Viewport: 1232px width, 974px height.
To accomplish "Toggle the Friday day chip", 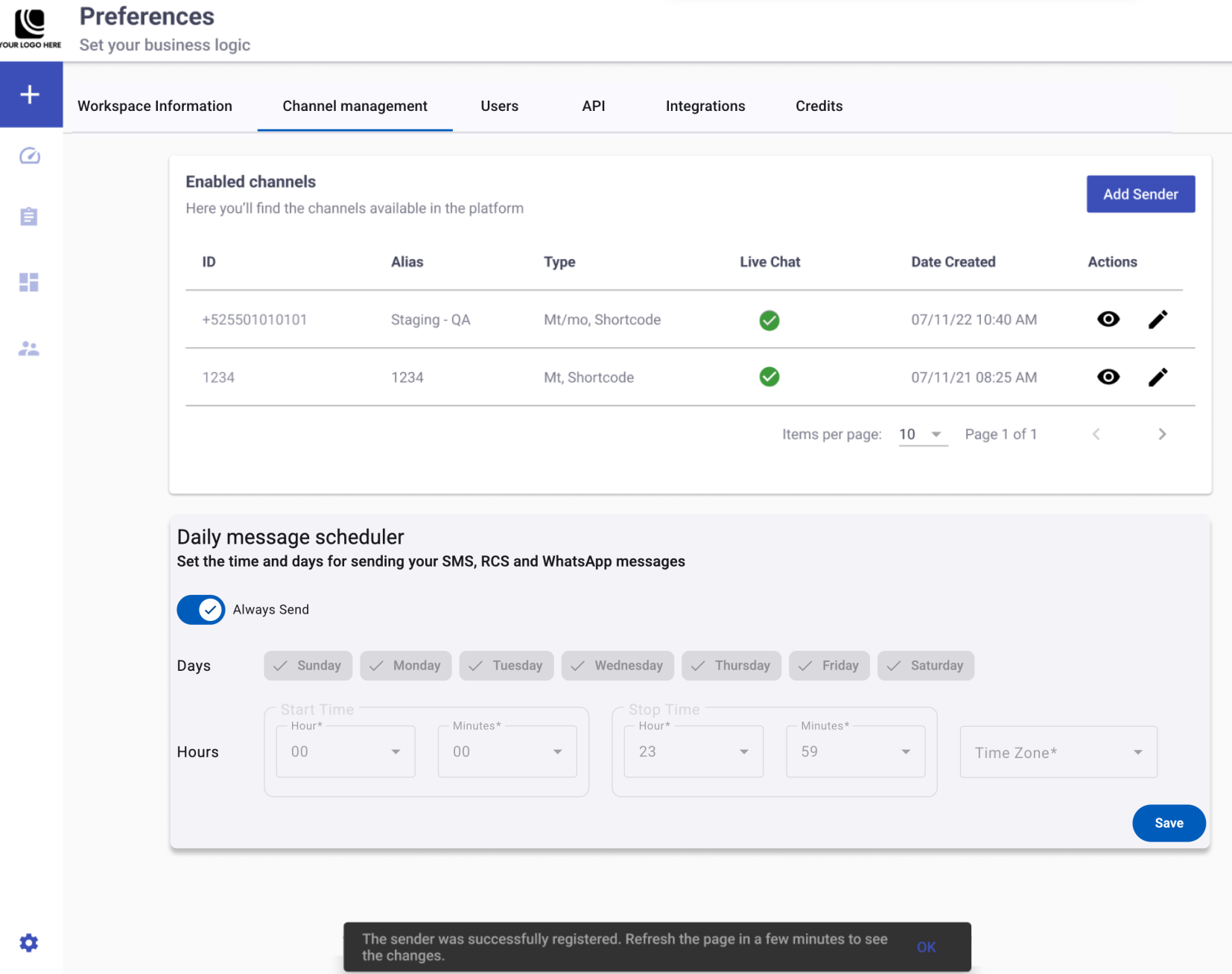I will click(x=830, y=666).
